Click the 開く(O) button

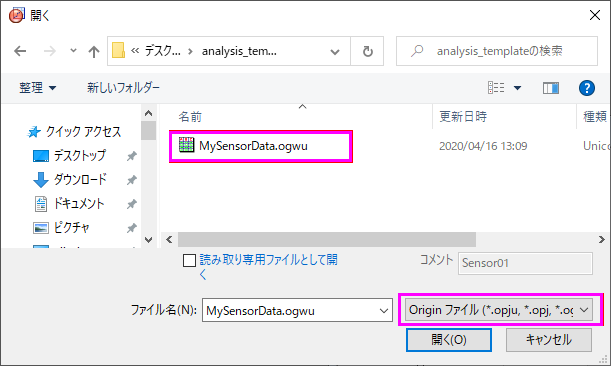449,340
